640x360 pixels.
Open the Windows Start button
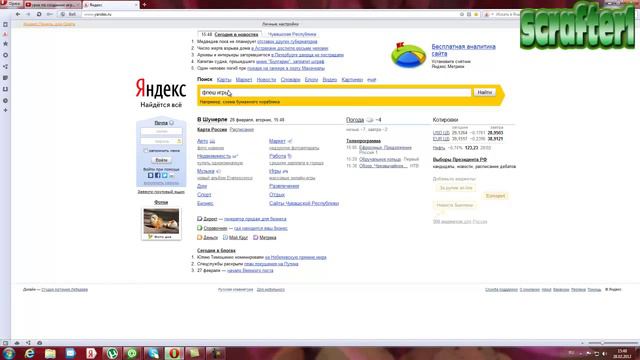tap(9, 353)
